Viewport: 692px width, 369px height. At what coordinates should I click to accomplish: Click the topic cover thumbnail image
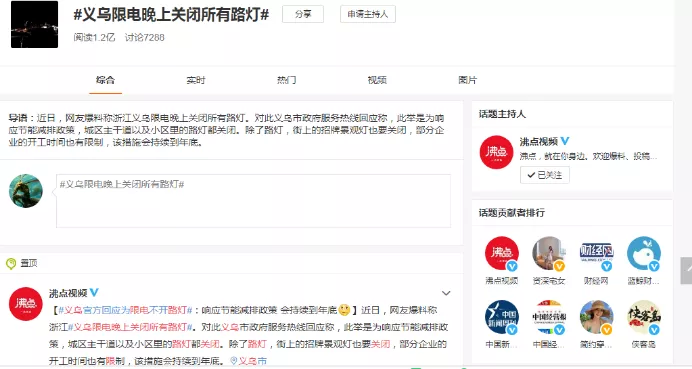(34, 24)
